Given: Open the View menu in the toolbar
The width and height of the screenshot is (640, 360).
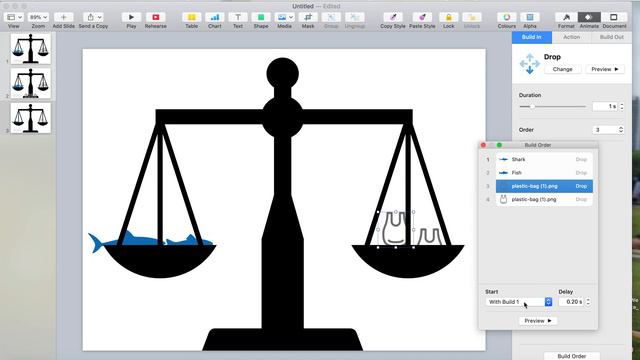Looking at the screenshot, I should [14, 17].
